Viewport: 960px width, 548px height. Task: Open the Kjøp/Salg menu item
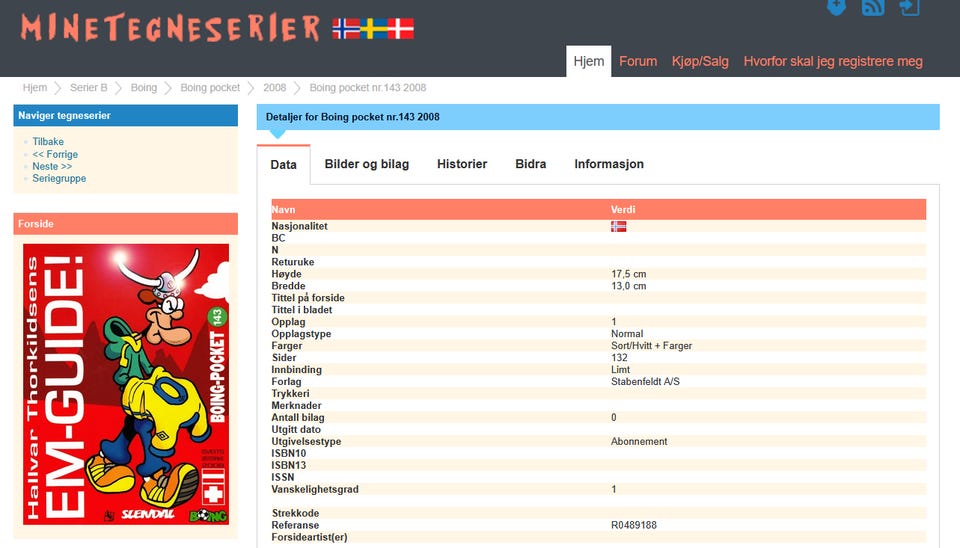tap(700, 61)
